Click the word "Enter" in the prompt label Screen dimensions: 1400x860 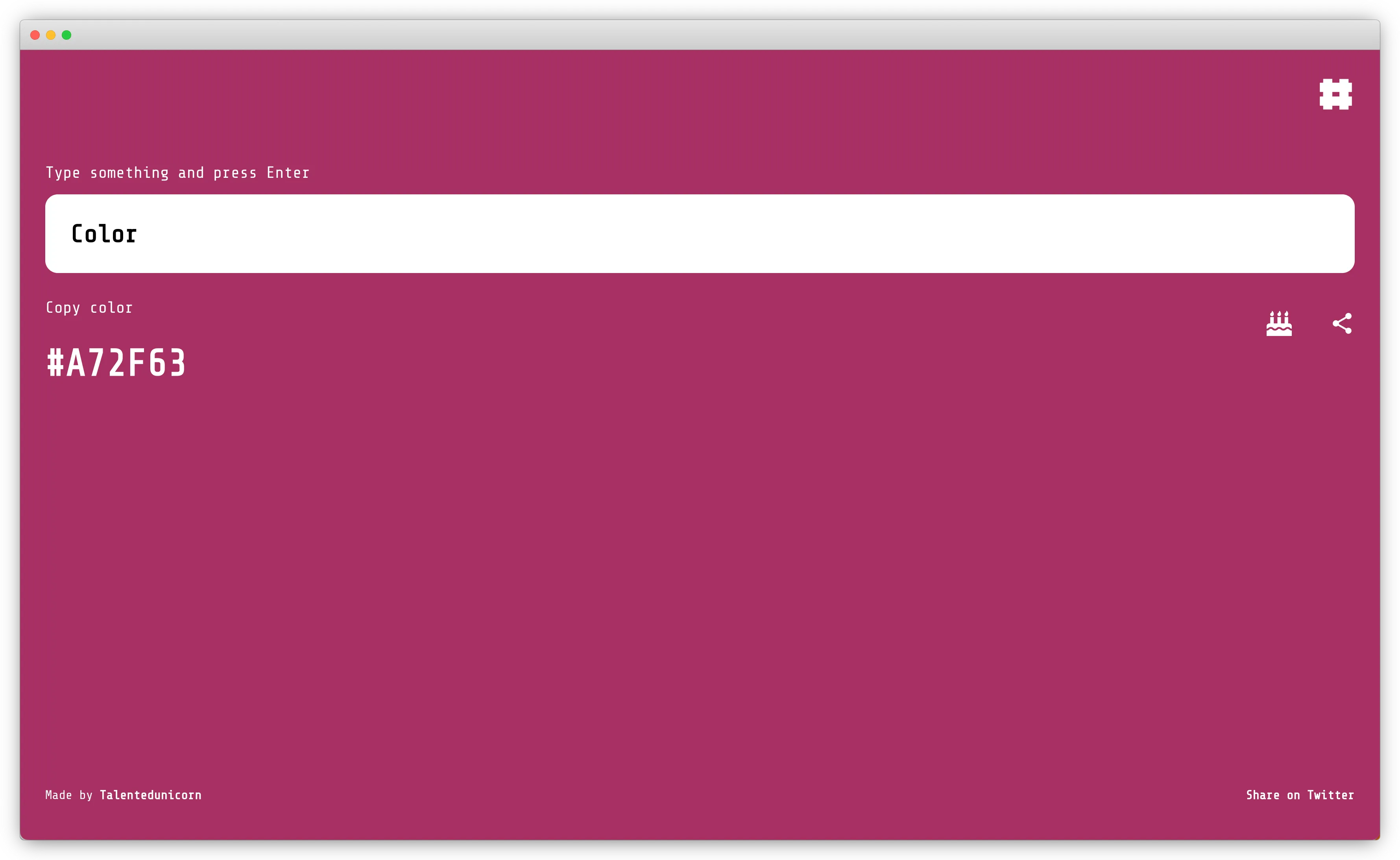point(288,173)
